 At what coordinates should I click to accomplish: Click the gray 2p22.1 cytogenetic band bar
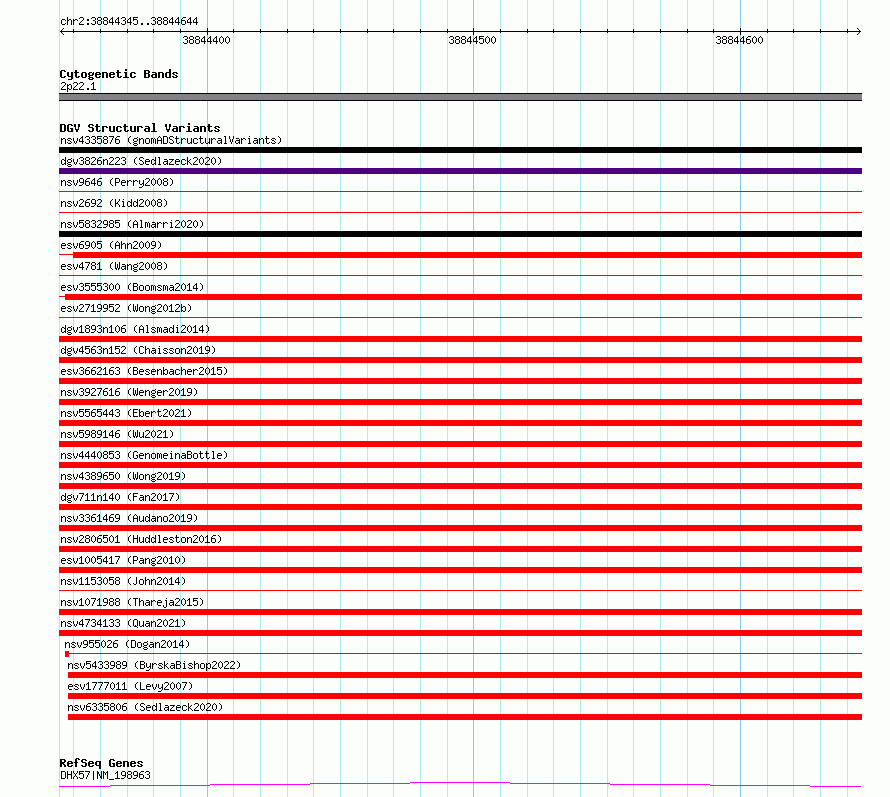click(460, 97)
